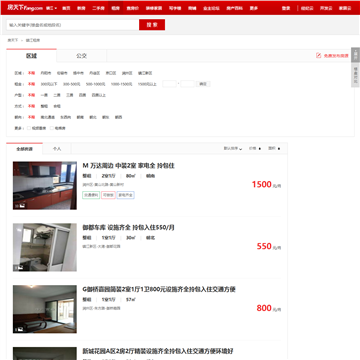Image resolution: width=360 pixels, height=360 pixels.
Task: Focus the keyword search input
Action: coord(73,25)
